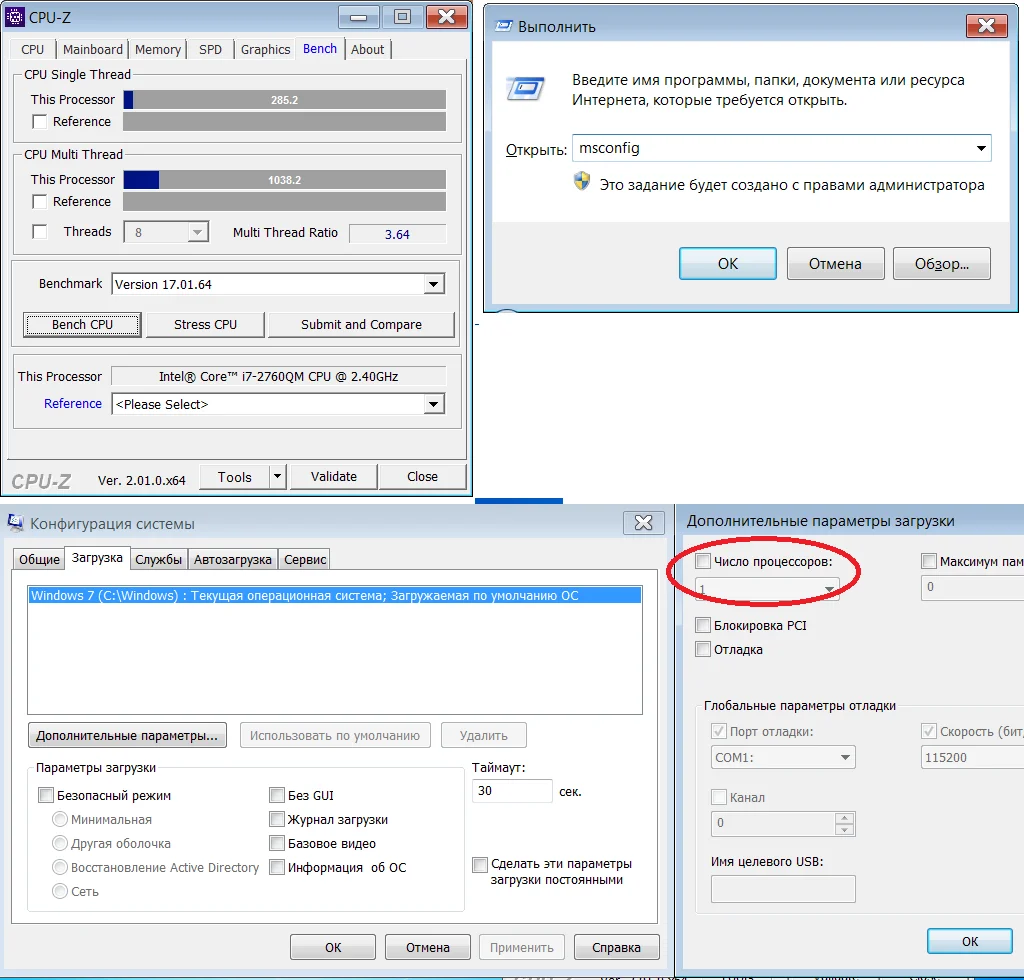Click OK in the Выполнить dialog
Viewport: 1024px width, 980px height.
pyautogui.click(x=728, y=264)
